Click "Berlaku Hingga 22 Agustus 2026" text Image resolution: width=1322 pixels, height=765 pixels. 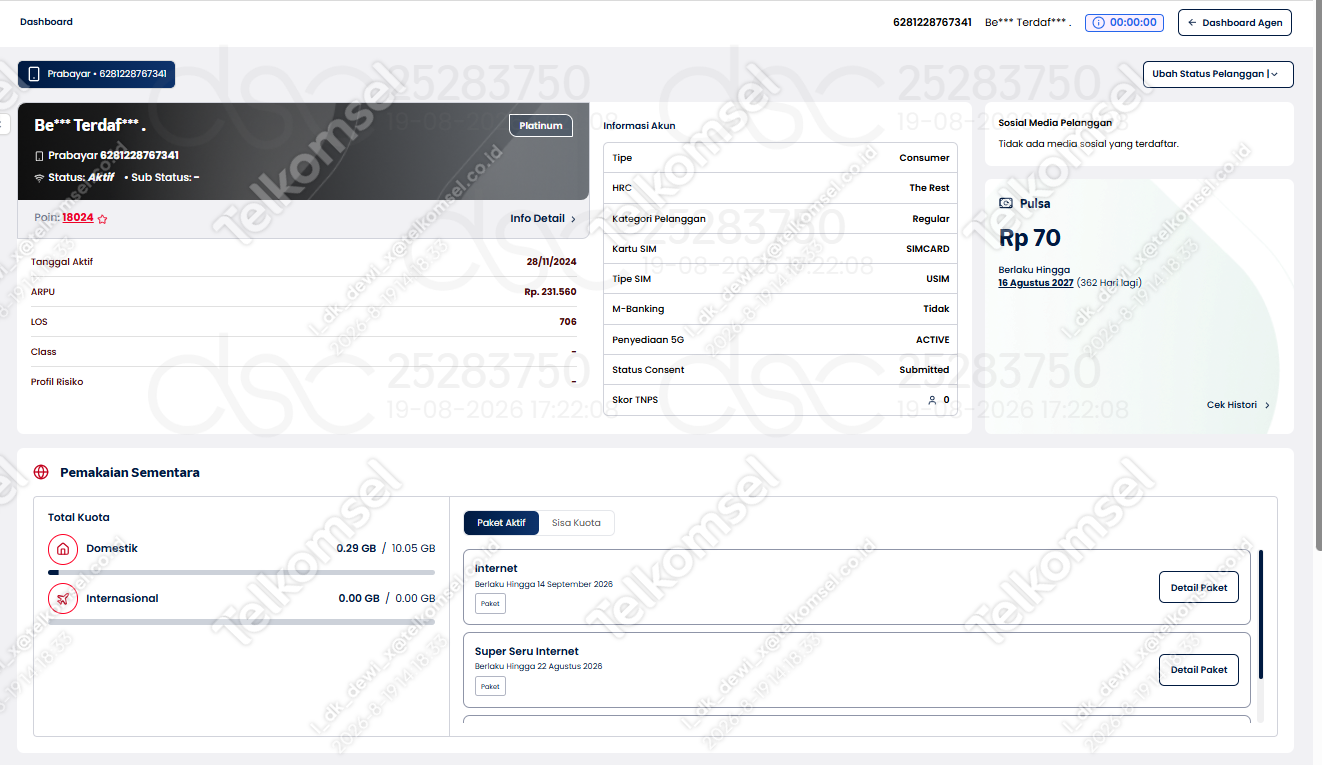point(539,666)
